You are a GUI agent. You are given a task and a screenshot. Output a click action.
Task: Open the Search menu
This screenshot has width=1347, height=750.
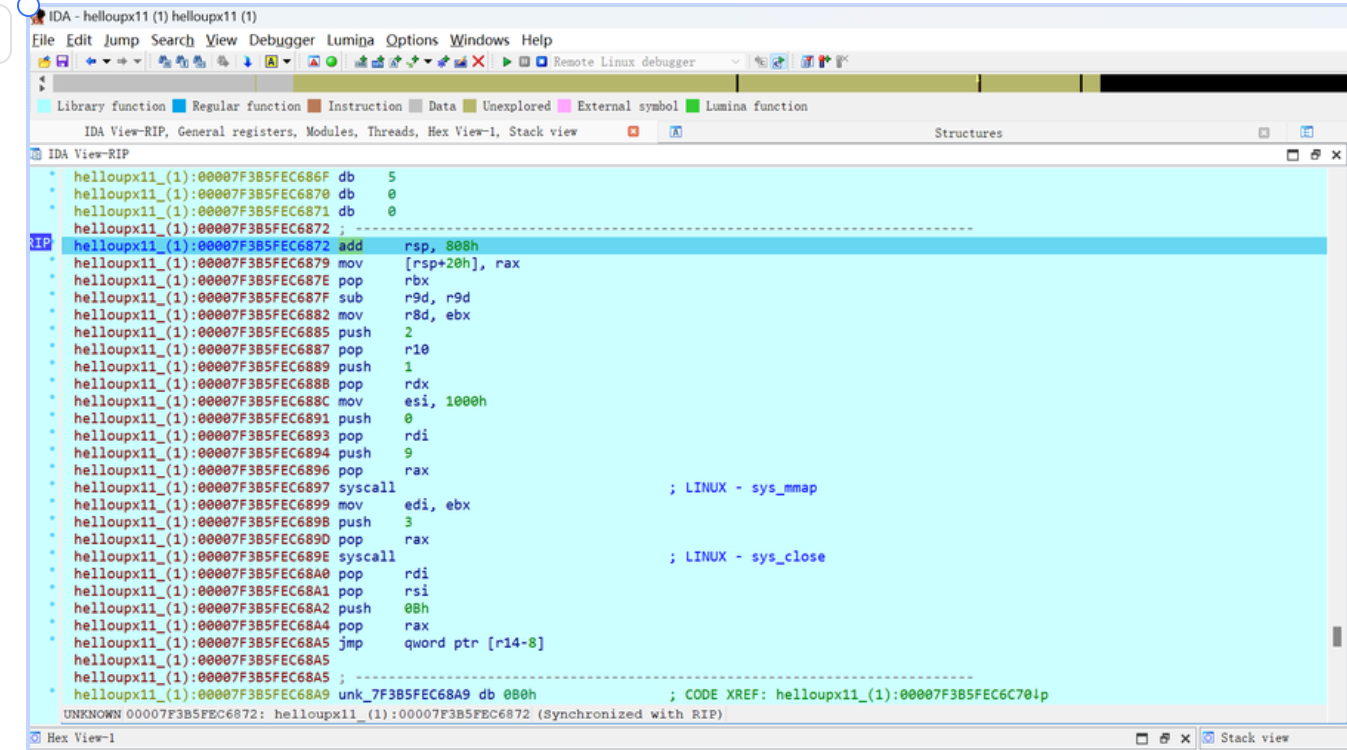[172, 40]
